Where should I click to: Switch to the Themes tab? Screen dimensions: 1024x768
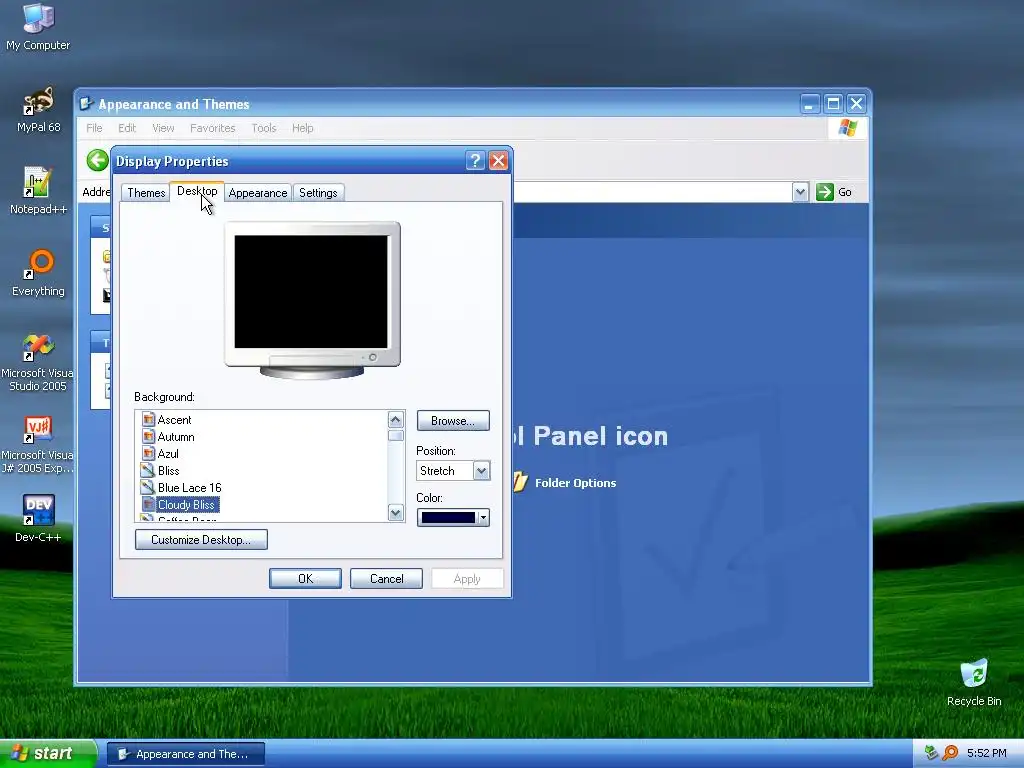(146, 193)
